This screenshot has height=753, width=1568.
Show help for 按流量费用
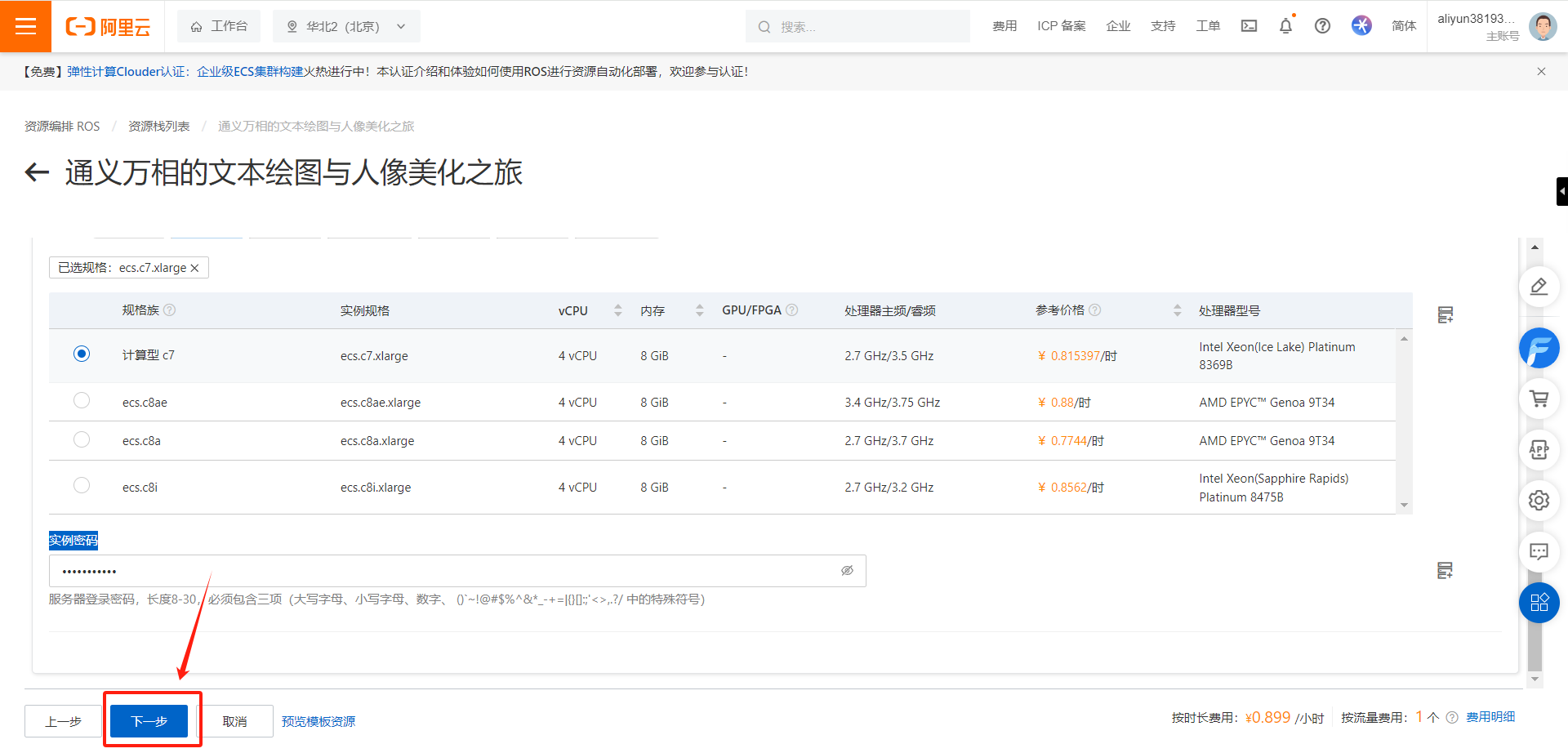1452,718
